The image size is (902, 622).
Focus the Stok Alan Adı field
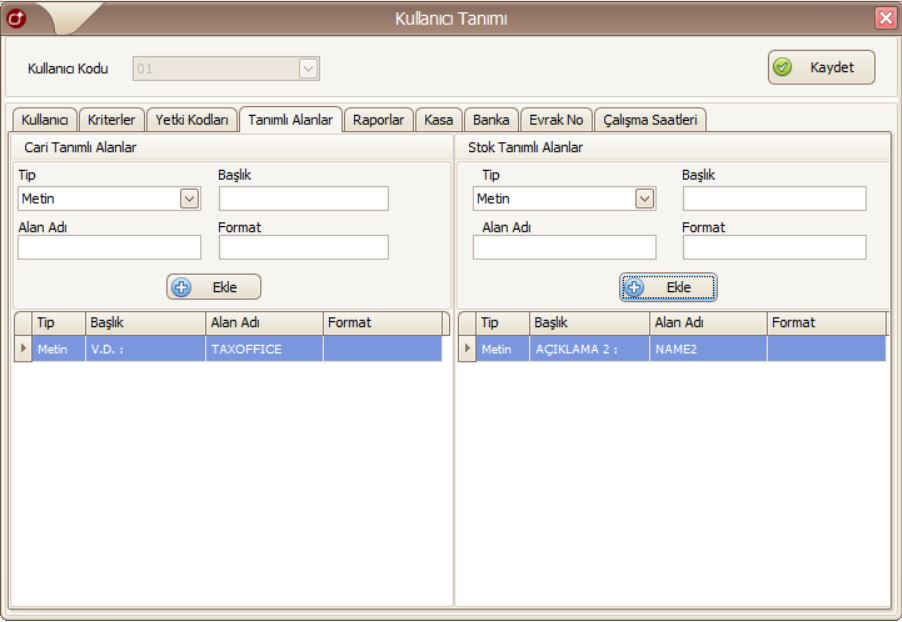[564, 247]
